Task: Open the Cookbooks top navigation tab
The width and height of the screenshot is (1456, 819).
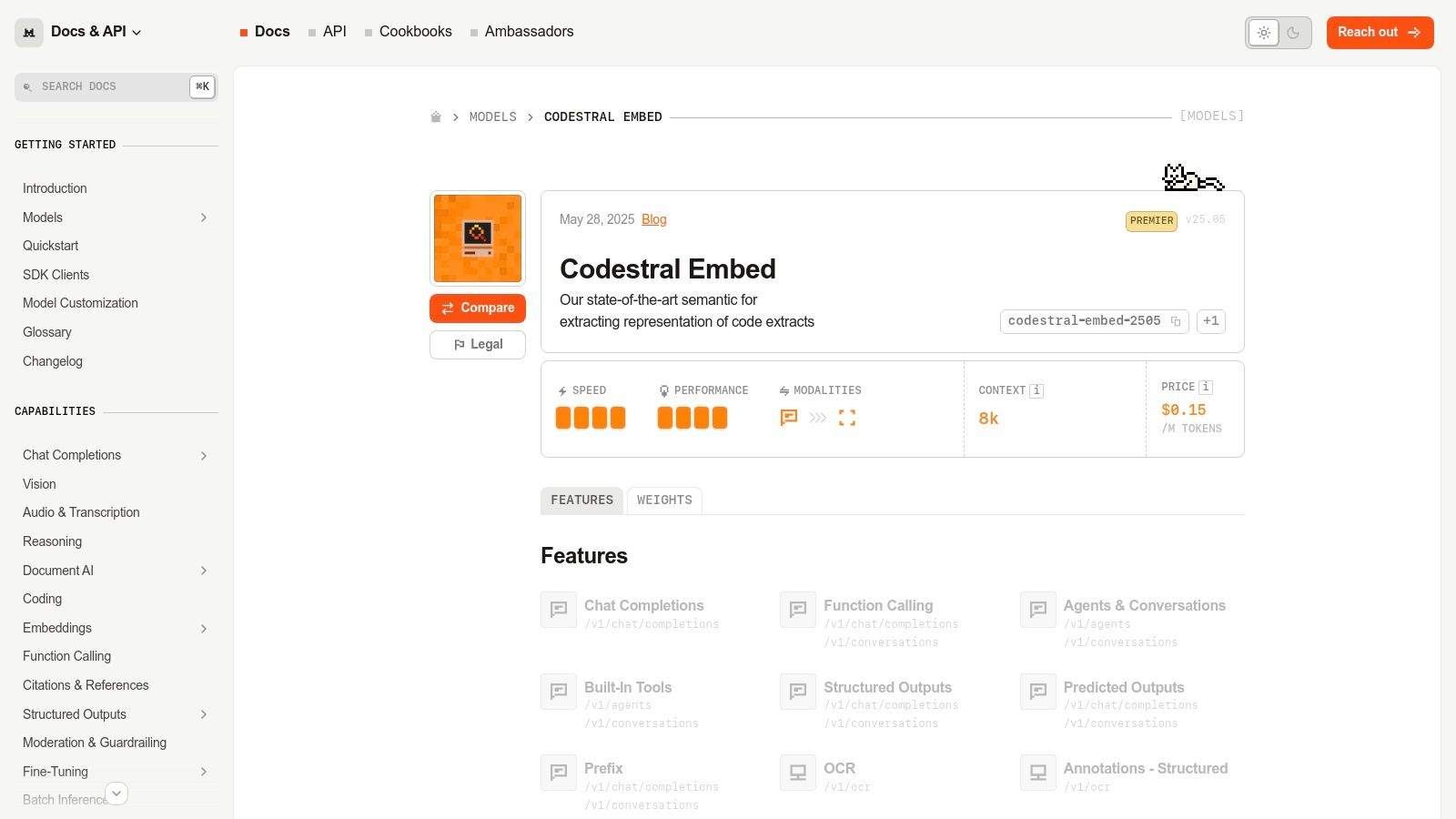Action: pos(409,32)
